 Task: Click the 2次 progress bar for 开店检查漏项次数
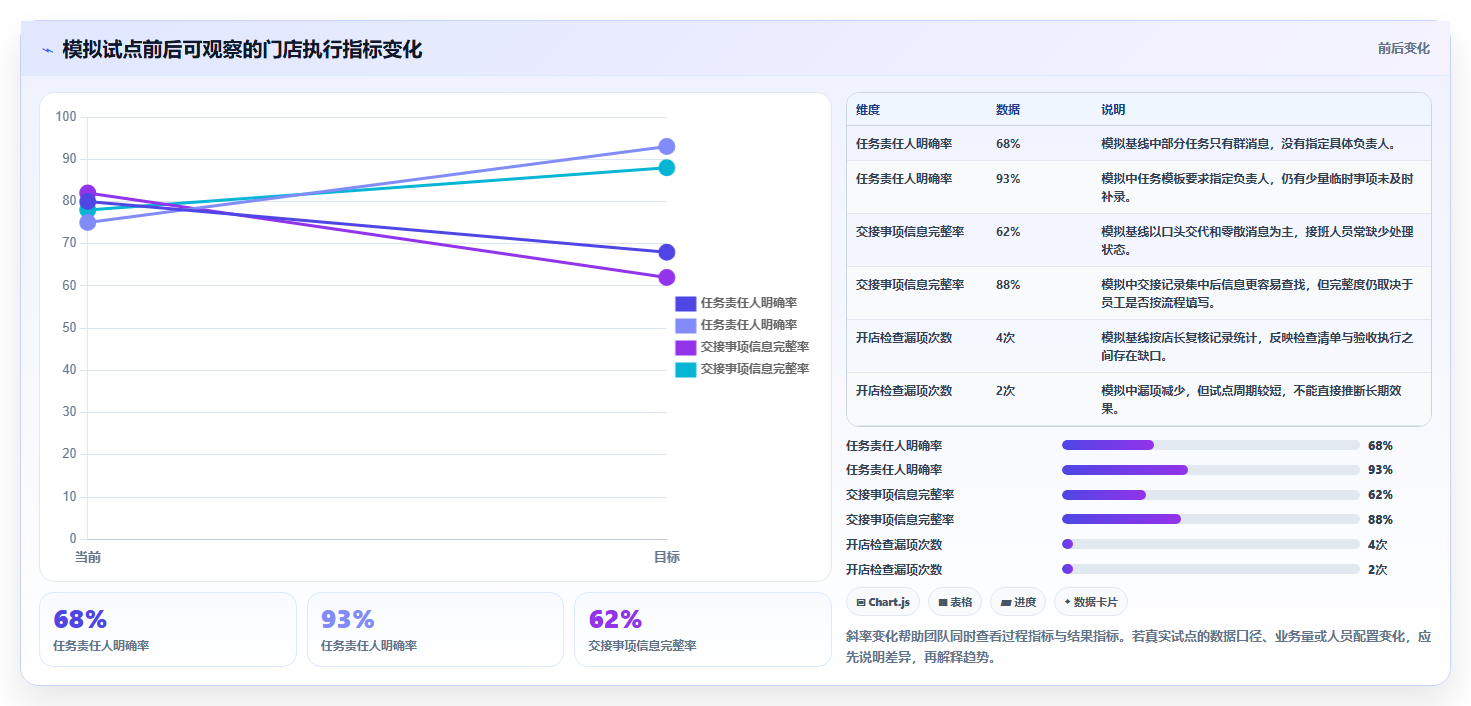pos(1211,569)
